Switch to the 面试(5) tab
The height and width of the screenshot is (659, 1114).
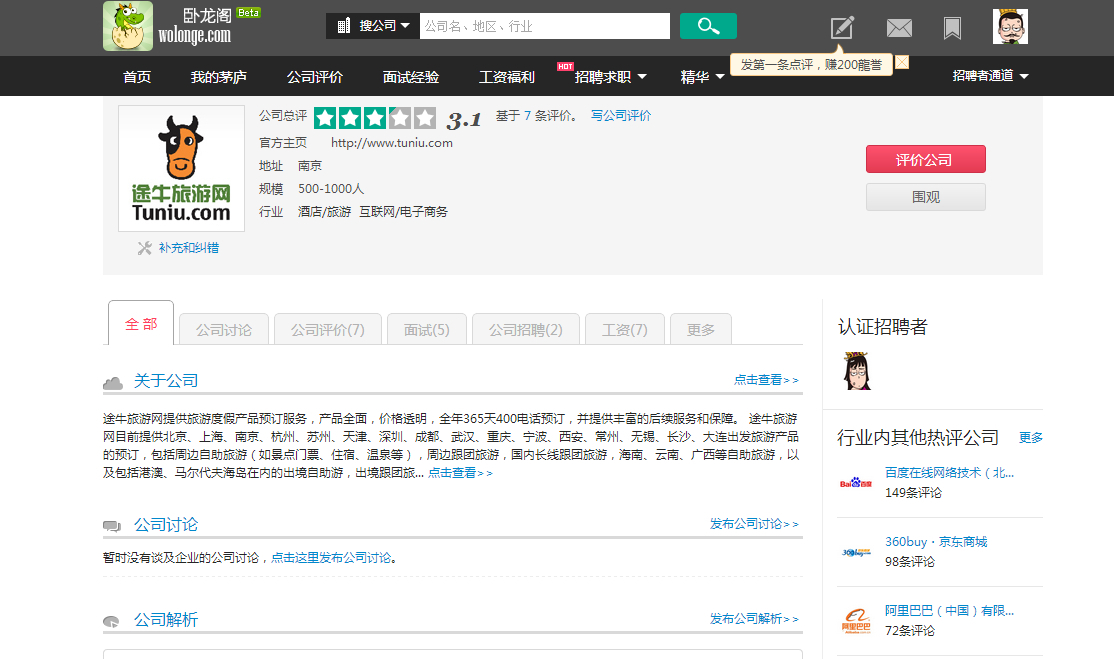click(x=426, y=329)
